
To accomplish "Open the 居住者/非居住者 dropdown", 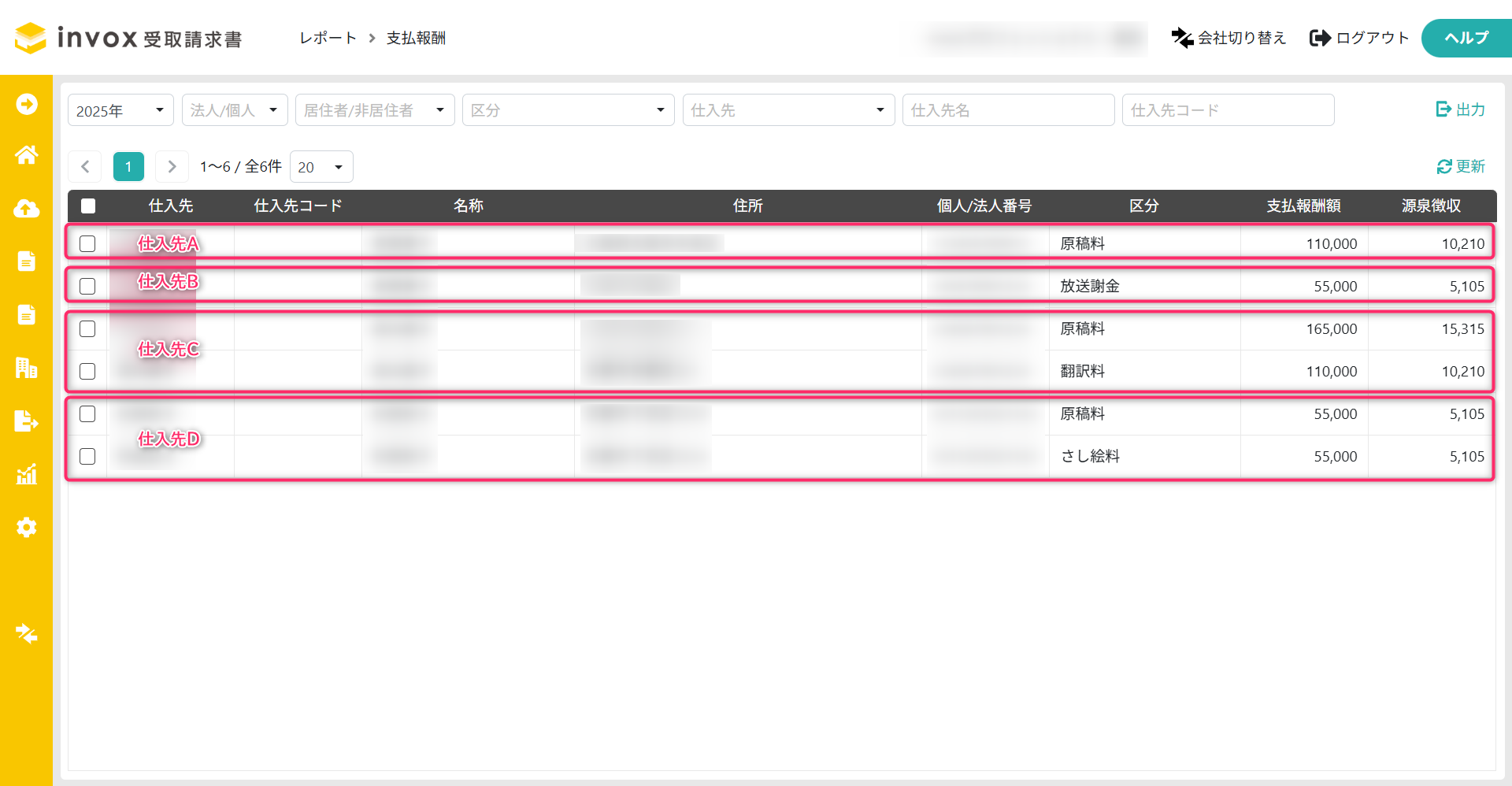I will [x=374, y=110].
